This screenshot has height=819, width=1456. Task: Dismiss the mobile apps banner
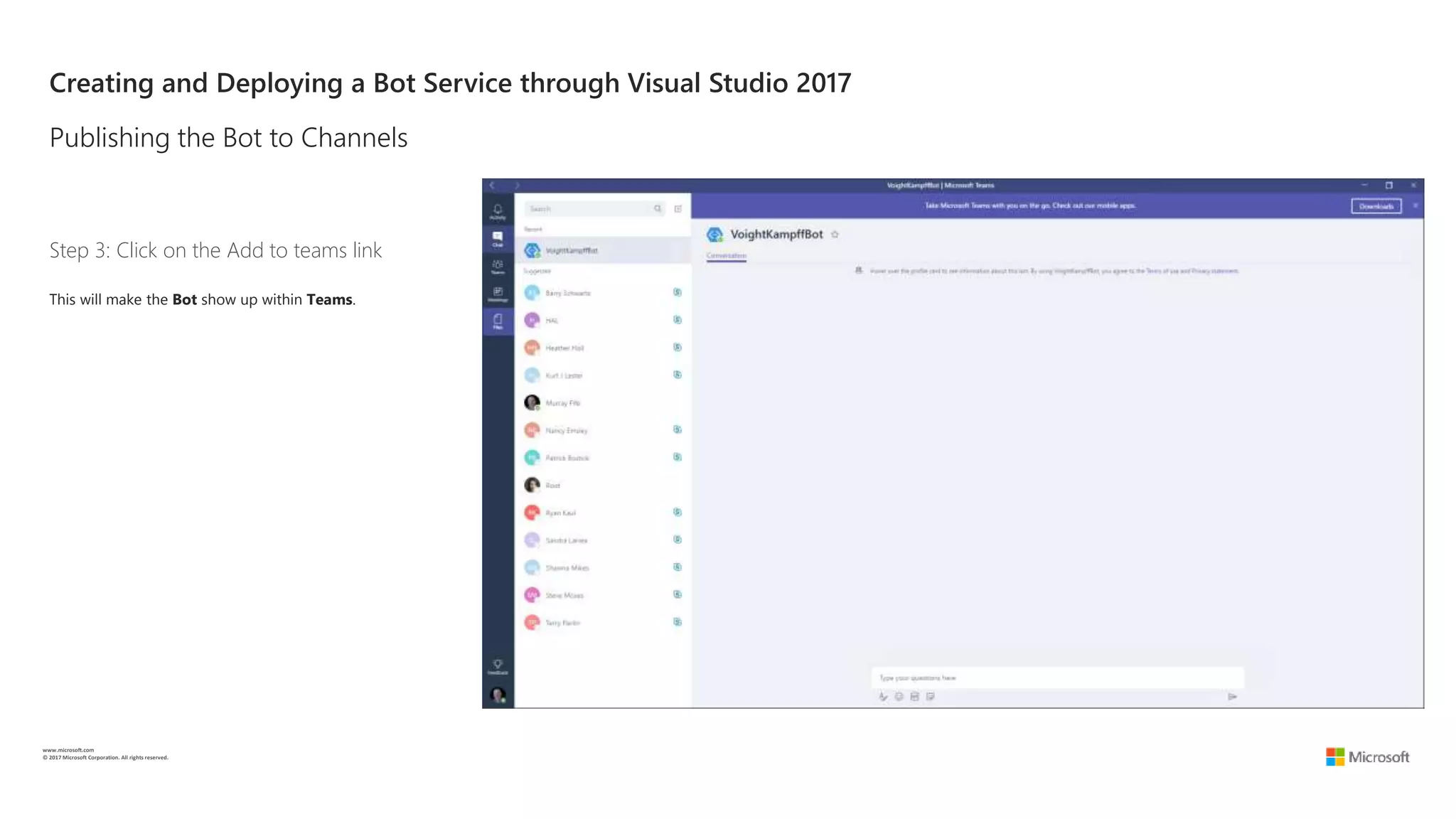(1415, 206)
